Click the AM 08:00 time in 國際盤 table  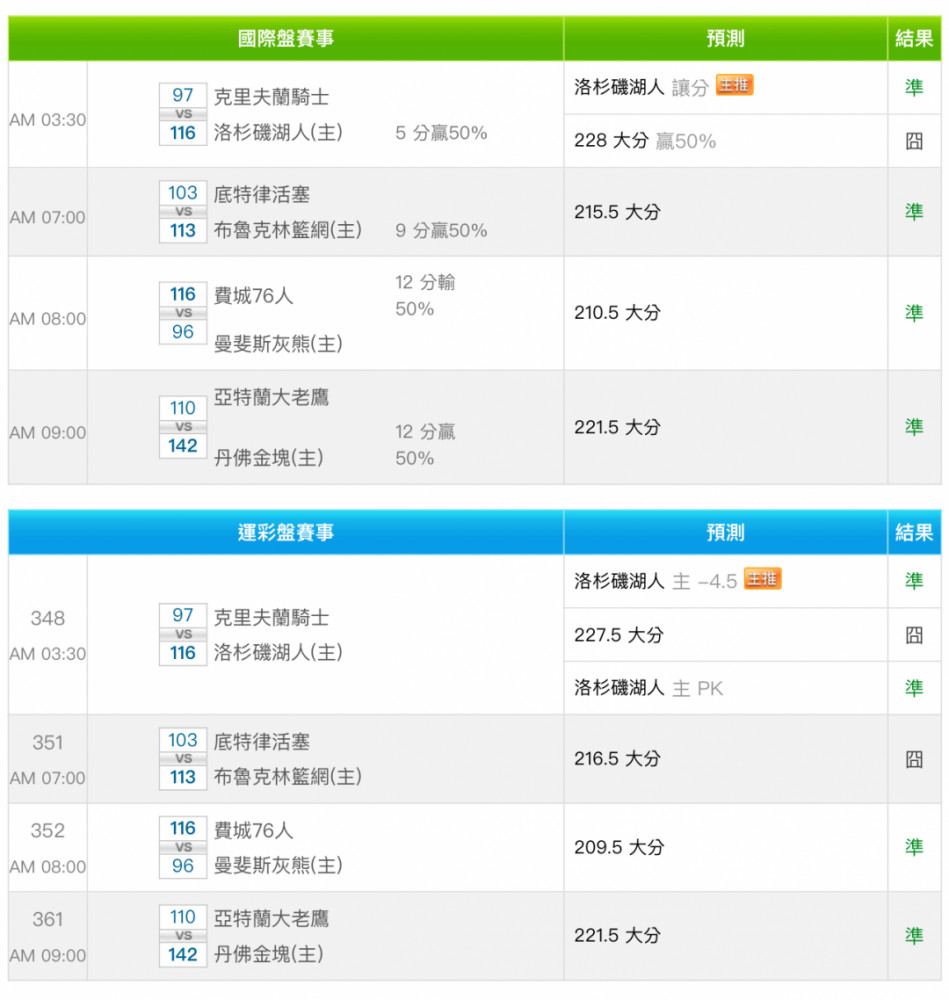tap(48, 318)
